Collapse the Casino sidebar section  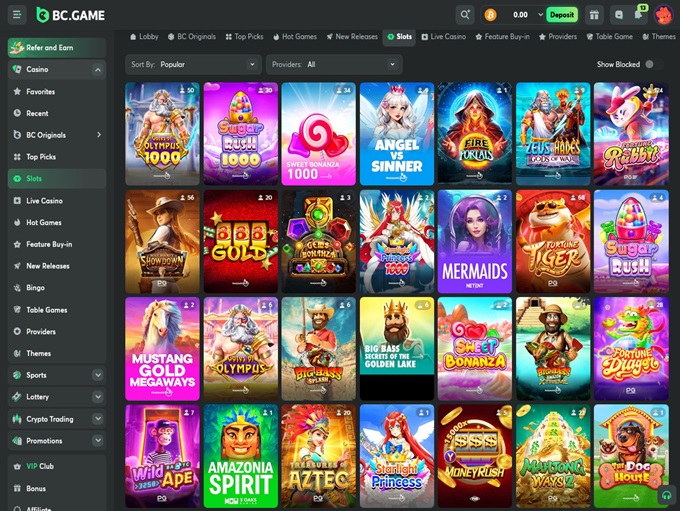[97, 70]
